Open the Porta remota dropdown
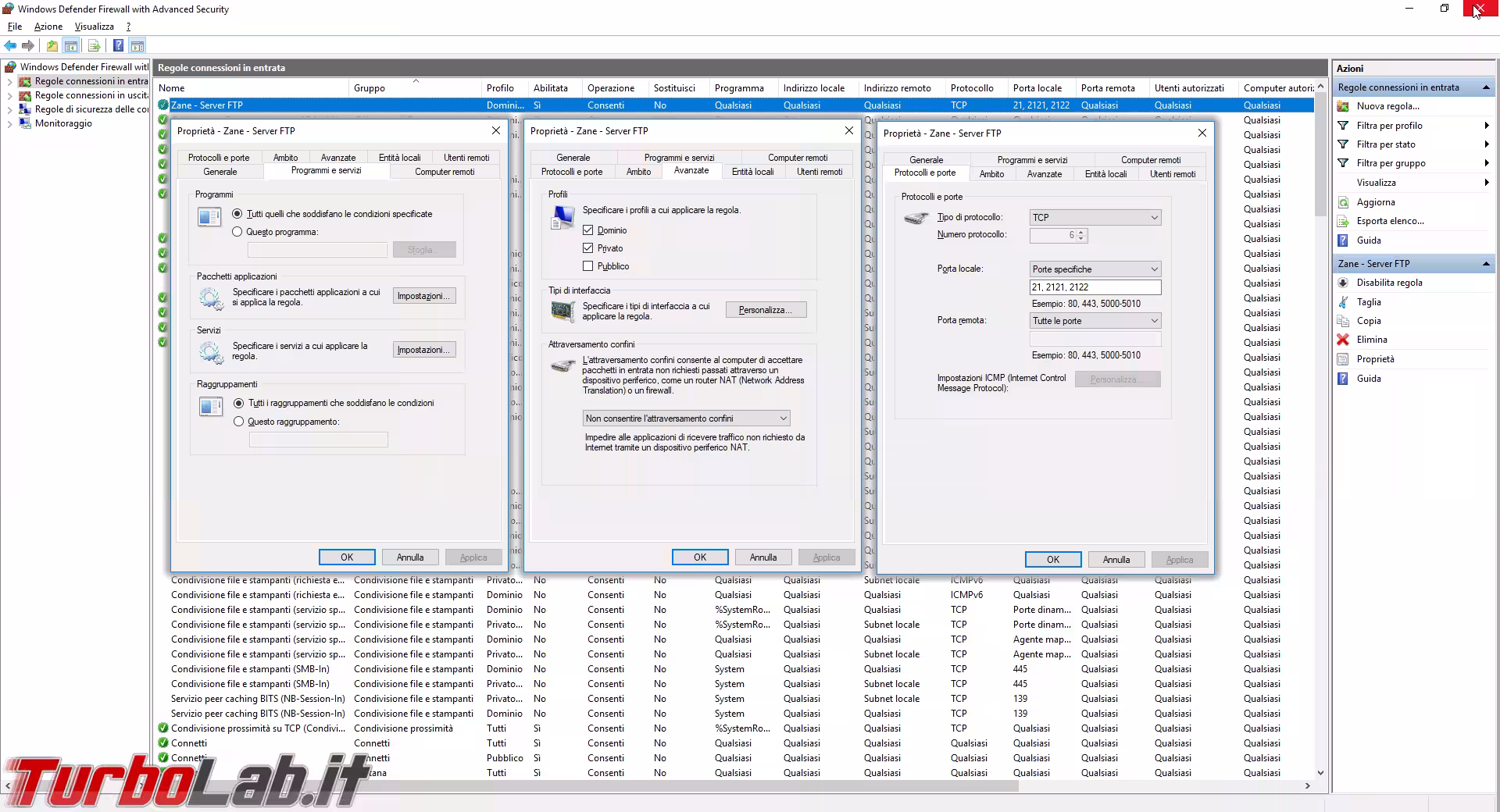 1095,321
